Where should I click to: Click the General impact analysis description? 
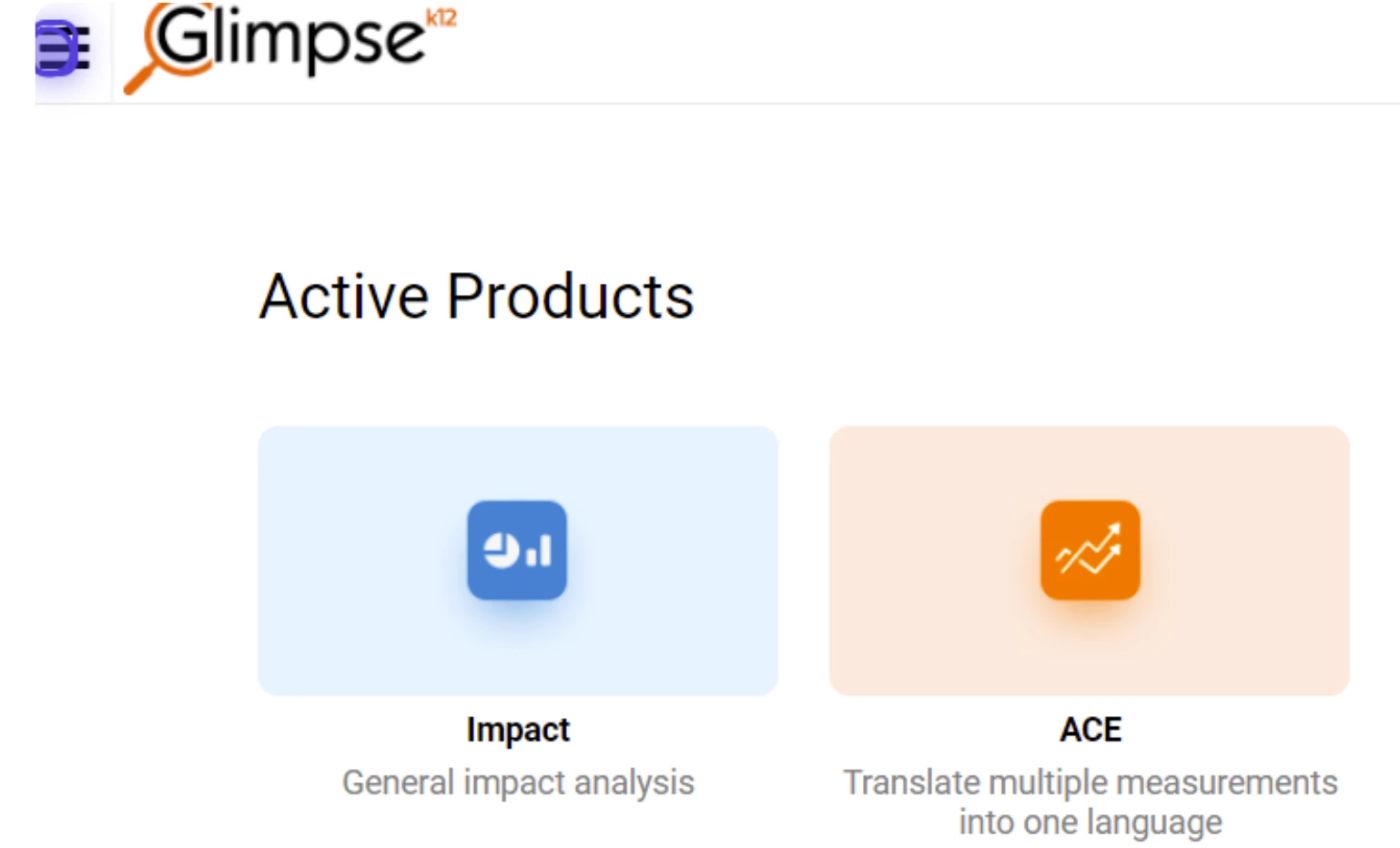pyautogui.click(x=518, y=782)
